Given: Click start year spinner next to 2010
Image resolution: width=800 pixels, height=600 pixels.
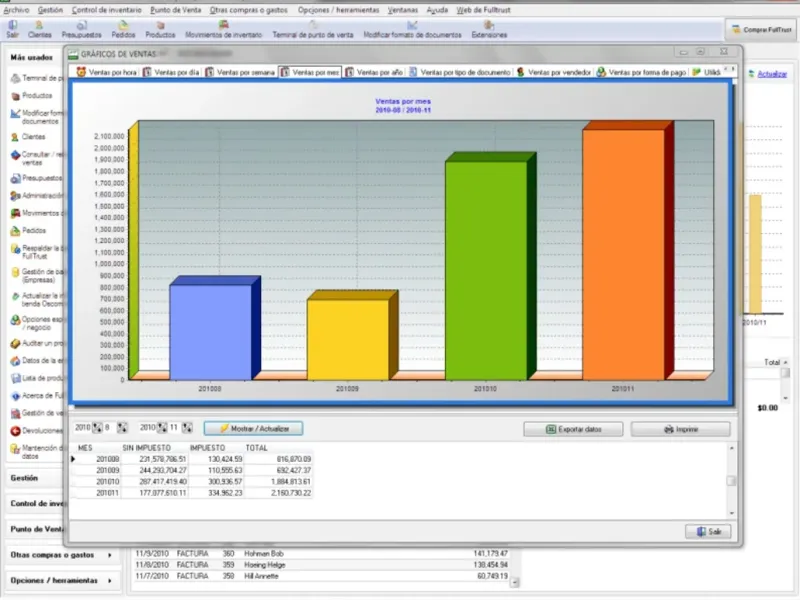Looking at the screenshot, I should click(x=97, y=428).
